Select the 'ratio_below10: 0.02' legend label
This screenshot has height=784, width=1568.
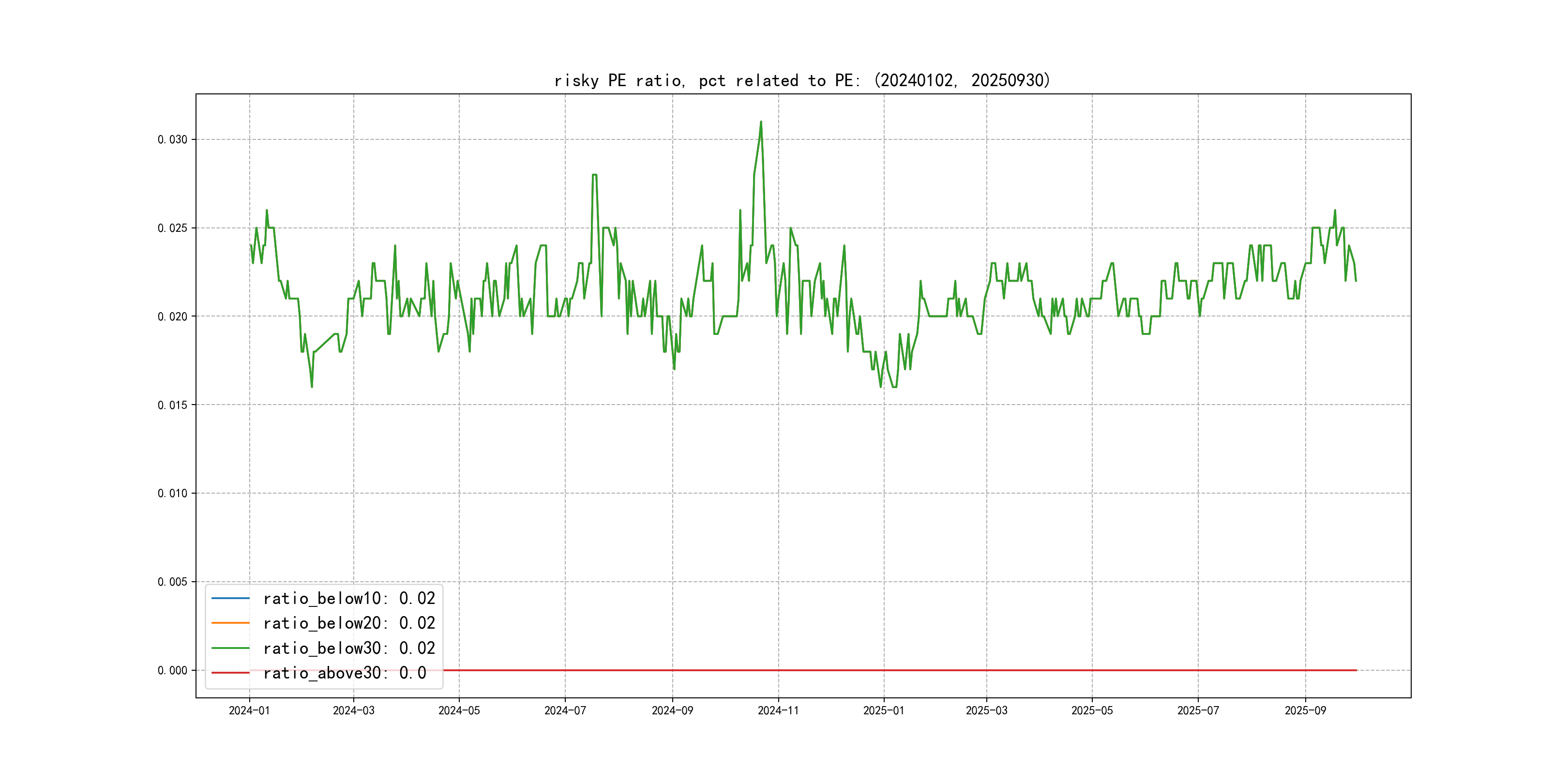tap(349, 598)
